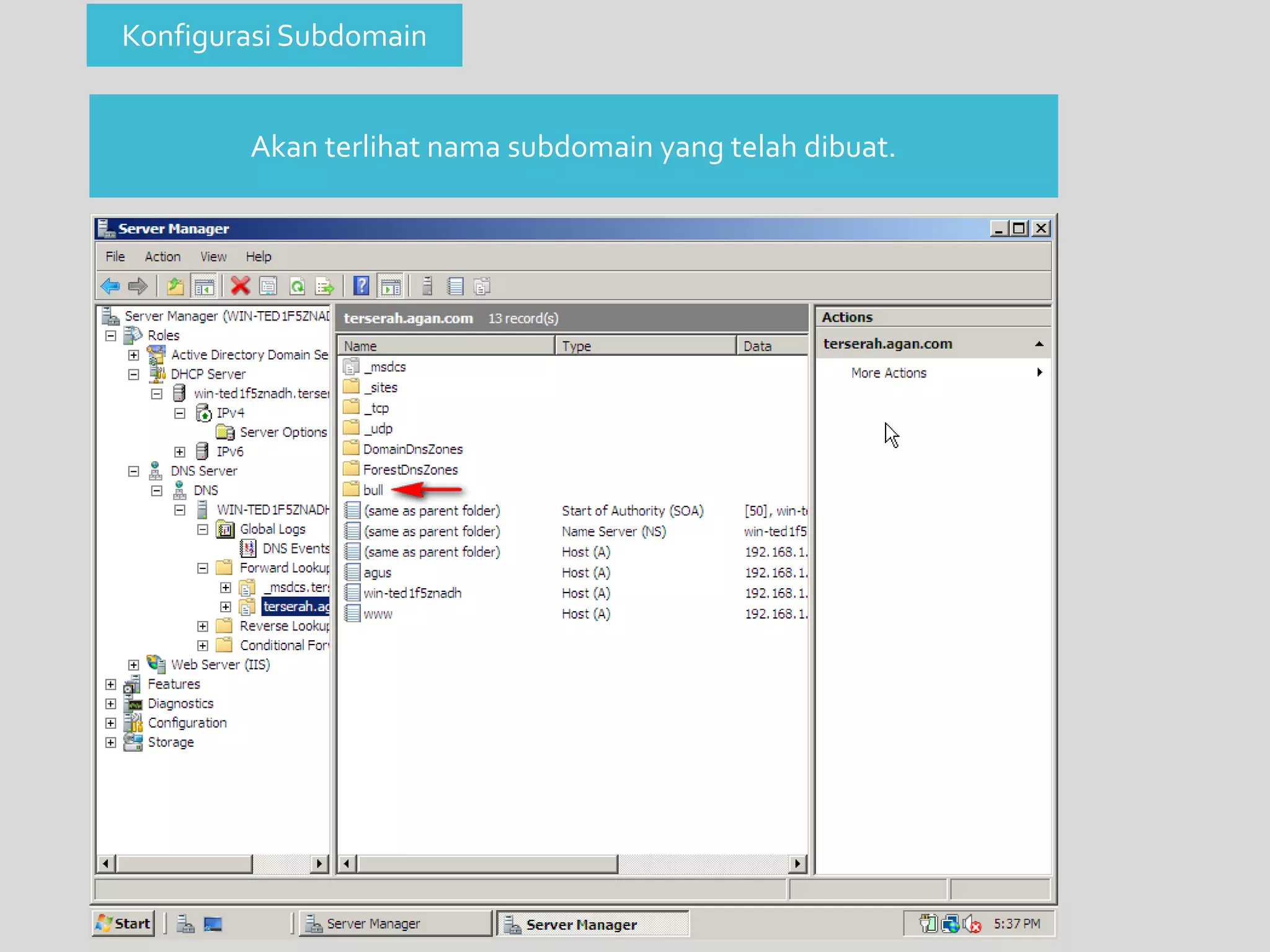Screen dimensions: 1270x952
Task: Toggle Show/Hide Console Tree toolbar button
Action: 204,286
